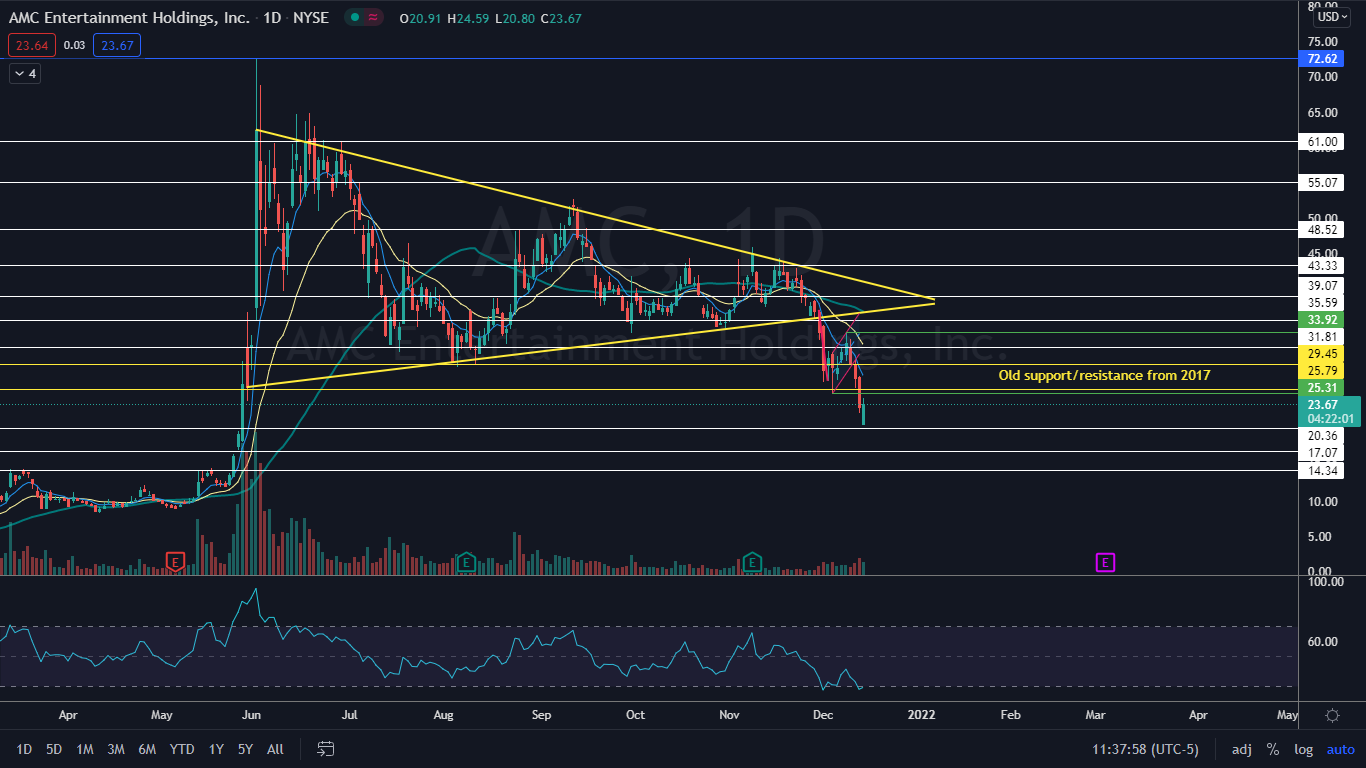Click the 61.00 horizontal line price label
The image size is (1366, 768).
(1323, 142)
